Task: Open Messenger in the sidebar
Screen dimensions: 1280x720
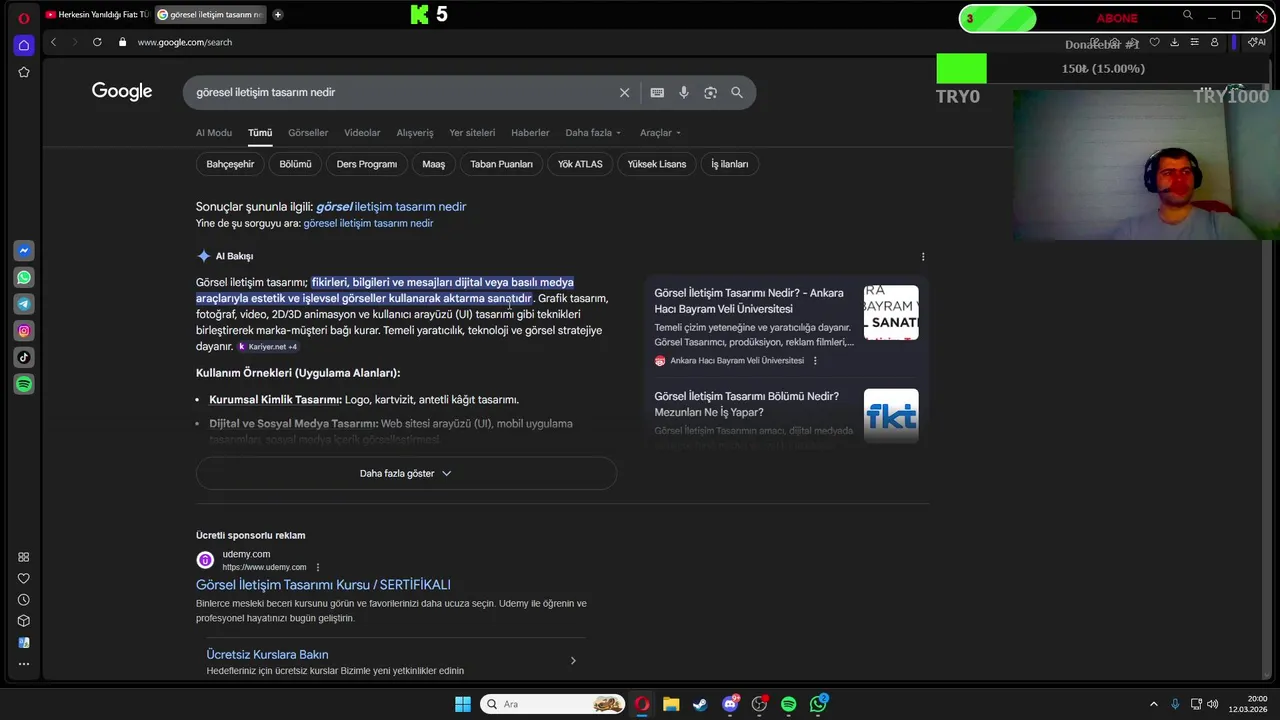Action: point(24,251)
